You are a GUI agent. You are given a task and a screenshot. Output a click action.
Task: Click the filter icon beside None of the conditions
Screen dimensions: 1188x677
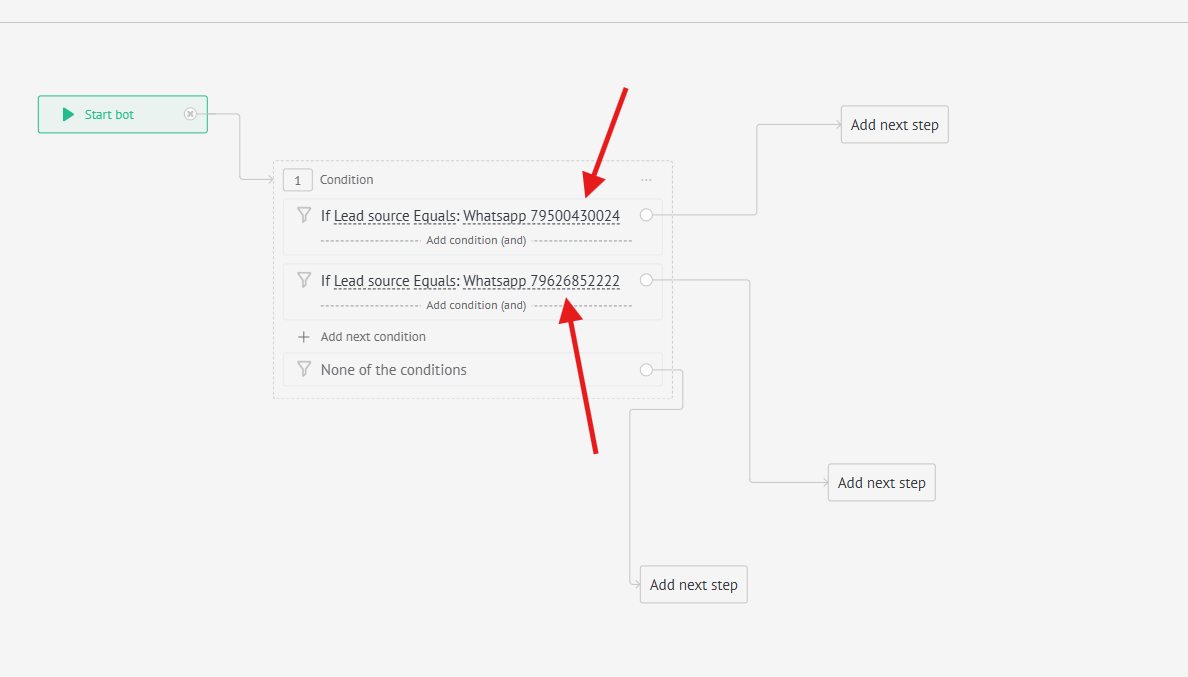(x=304, y=369)
